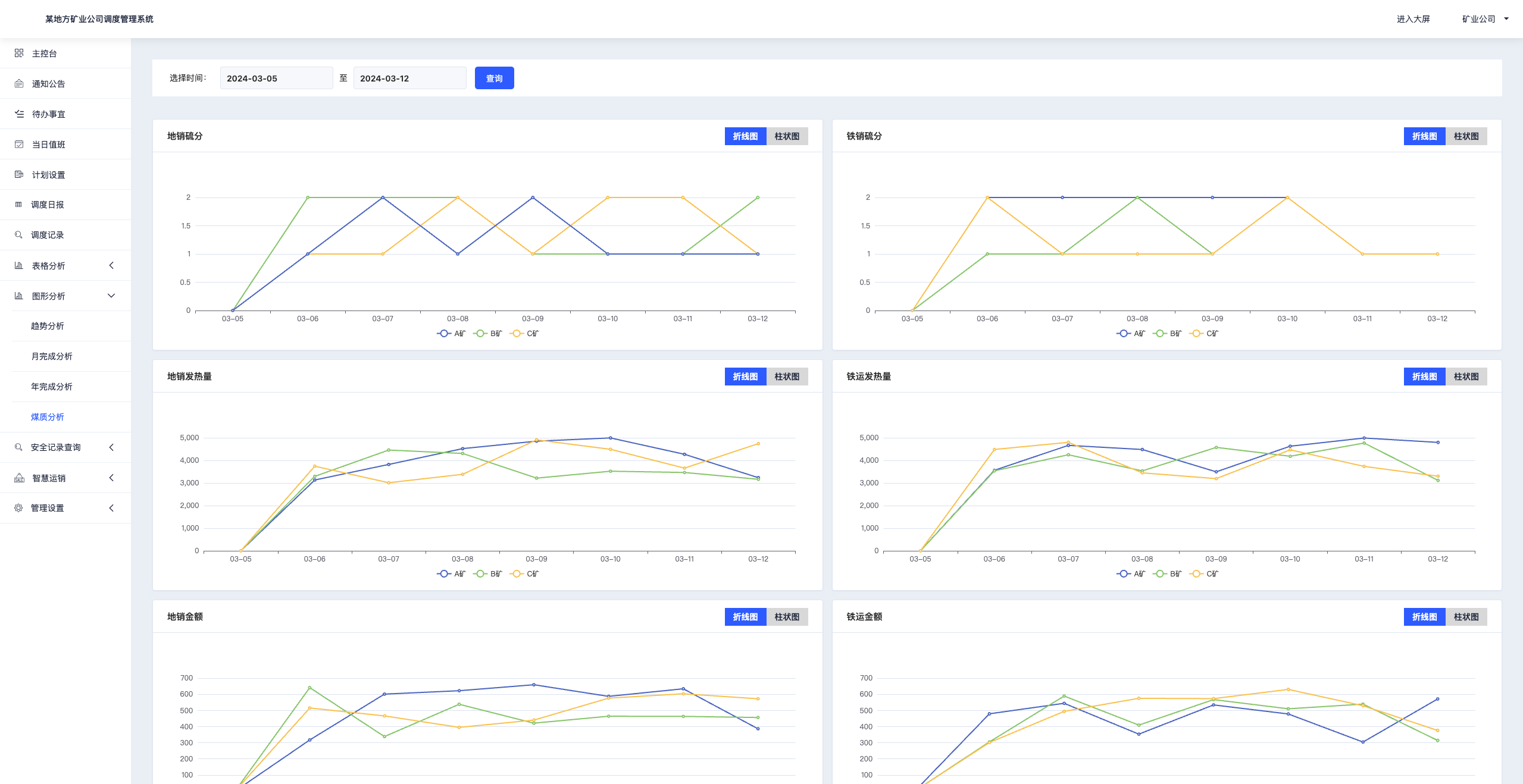The image size is (1523, 784).
Task: Select 折线图 view for 铁运发热量 chart
Action: point(1424,376)
